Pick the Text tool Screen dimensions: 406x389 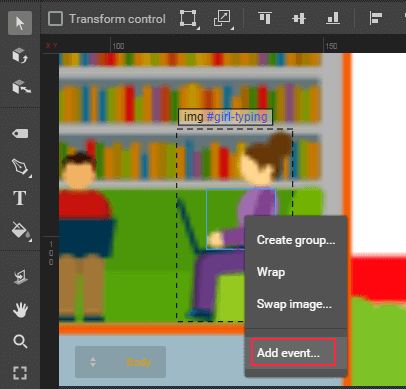(x=19, y=198)
